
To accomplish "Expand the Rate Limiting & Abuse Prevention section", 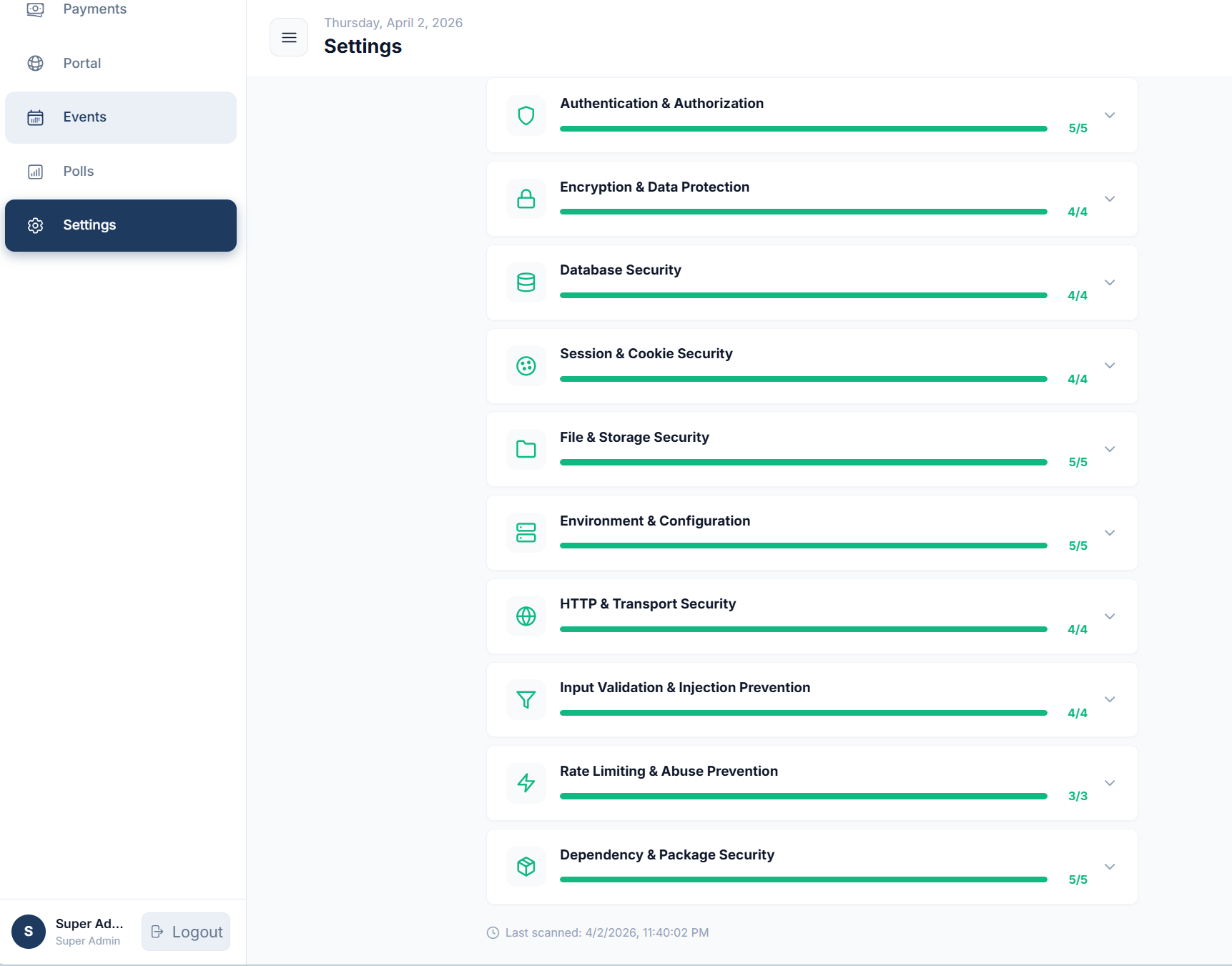I will (1110, 783).
